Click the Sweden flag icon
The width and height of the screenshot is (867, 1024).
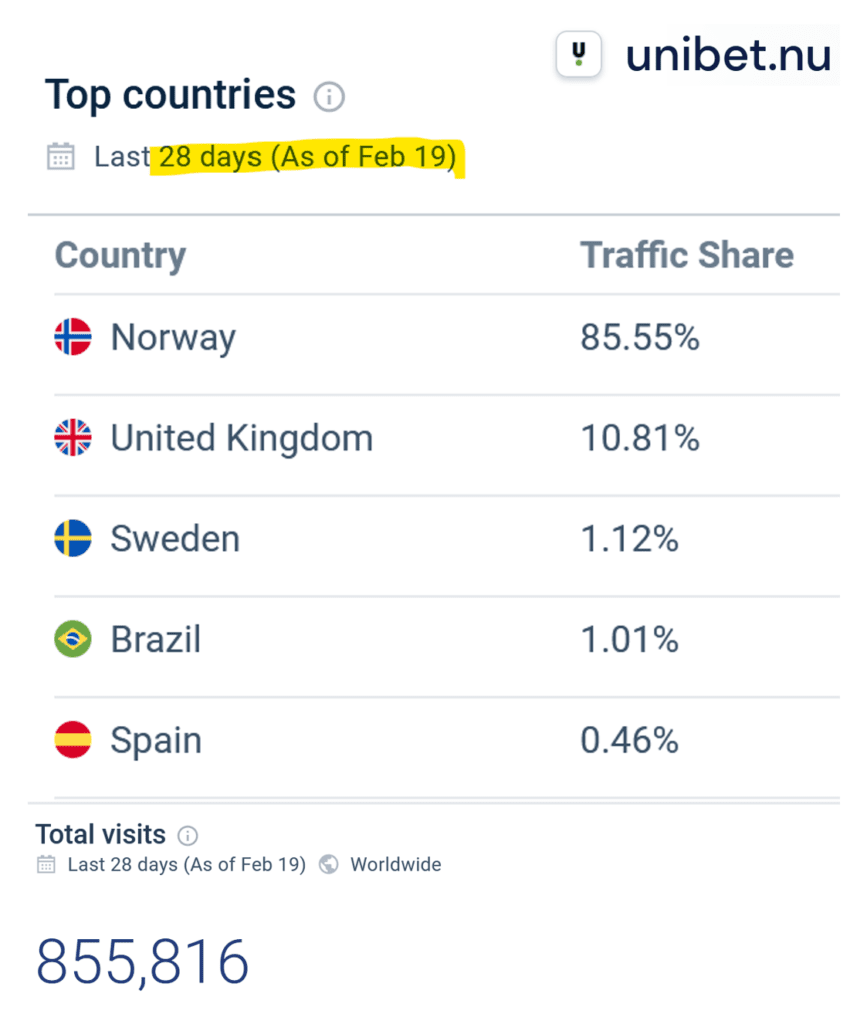coord(71,538)
